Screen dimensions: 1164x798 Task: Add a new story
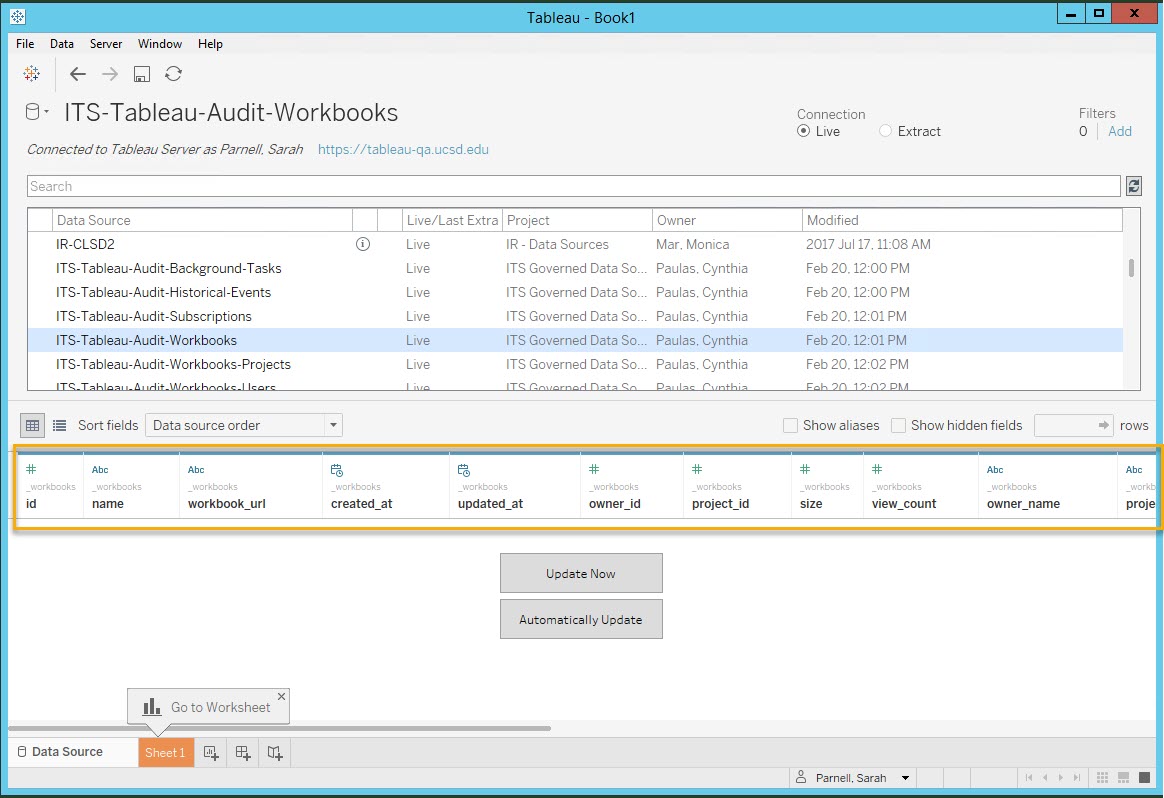tap(275, 753)
